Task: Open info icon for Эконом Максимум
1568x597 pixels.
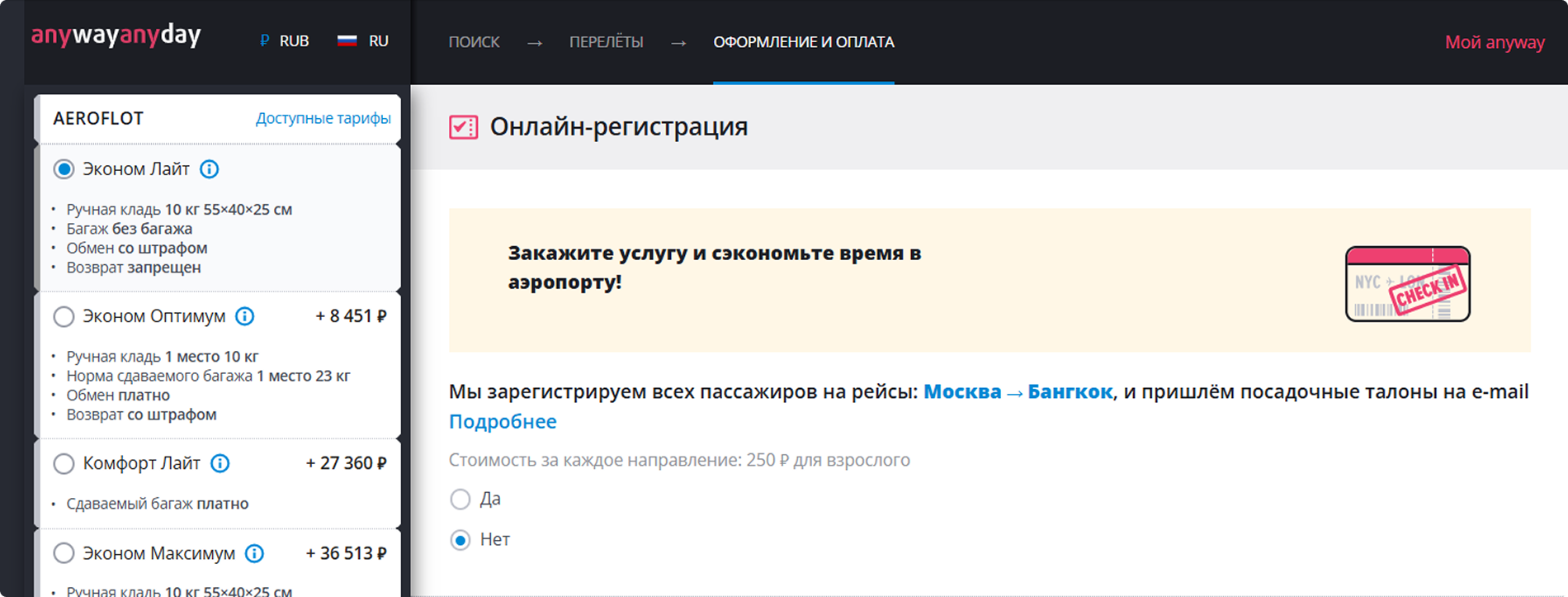Action: [x=255, y=553]
